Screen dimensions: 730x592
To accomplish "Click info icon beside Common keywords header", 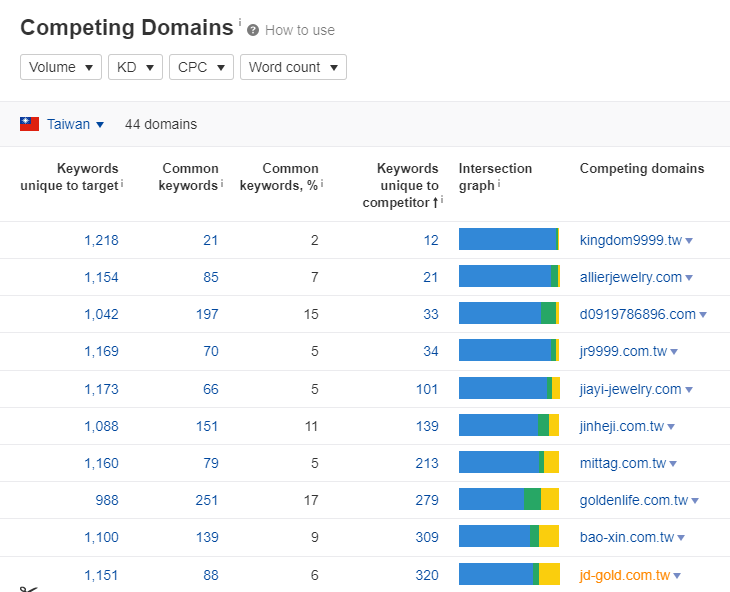I will (222, 183).
